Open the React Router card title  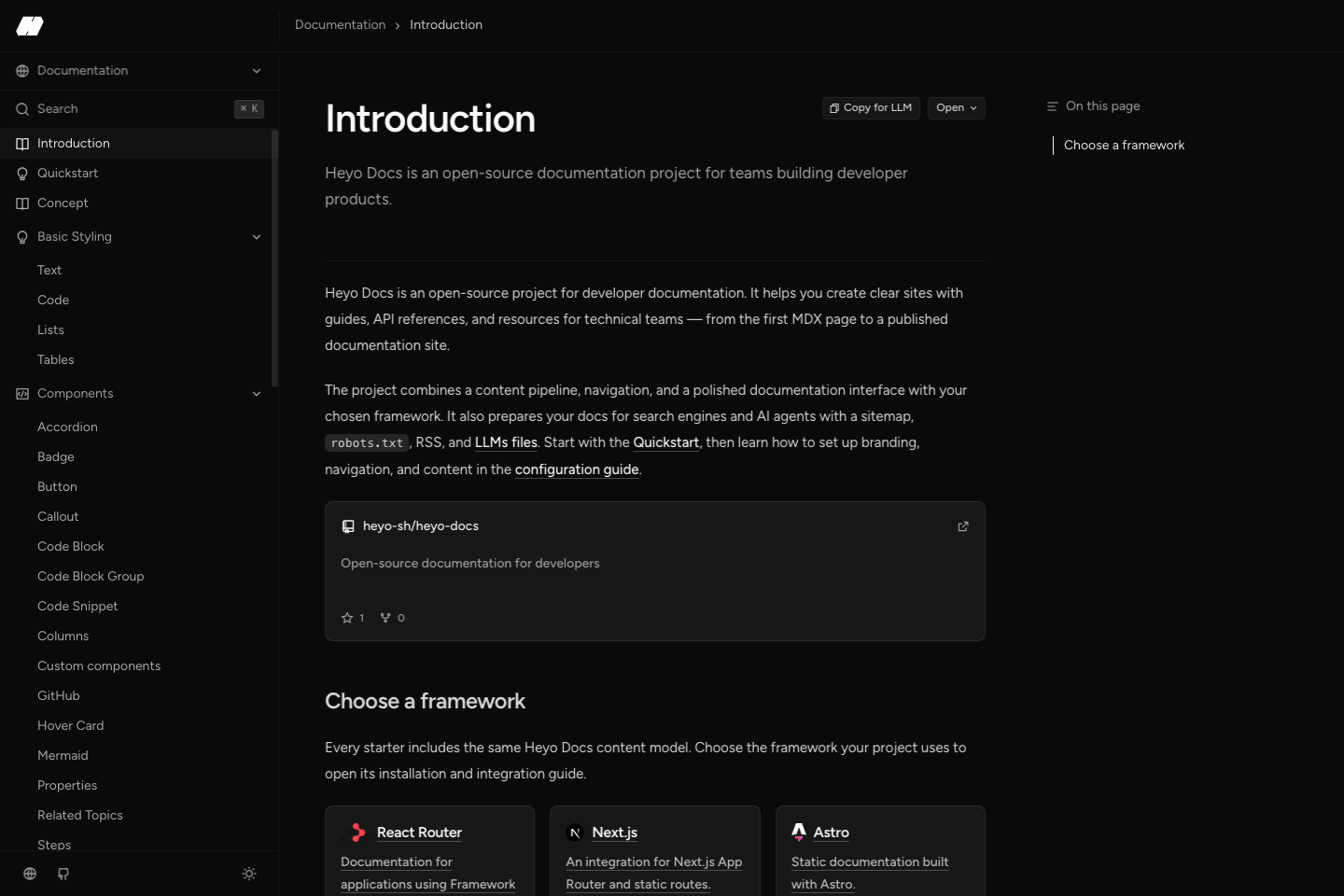coord(419,833)
